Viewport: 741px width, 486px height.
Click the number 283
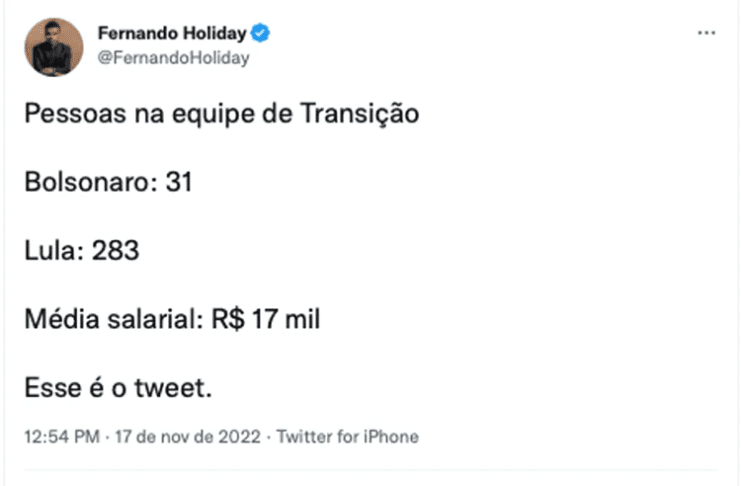pos(115,251)
